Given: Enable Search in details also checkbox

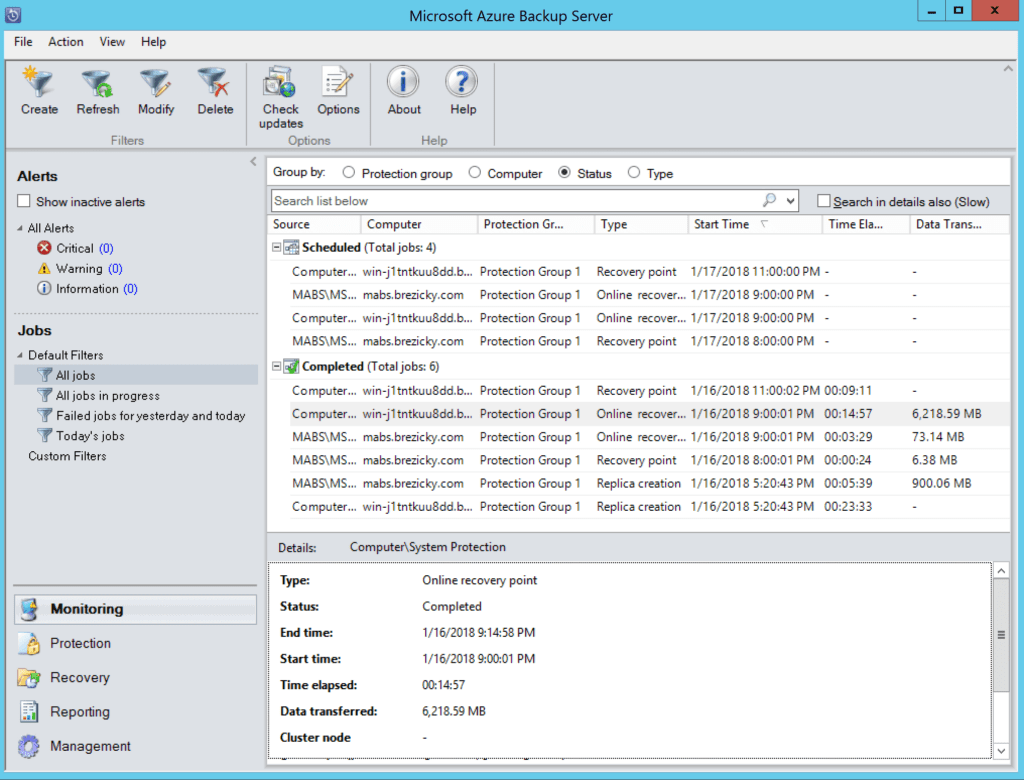Looking at the screenshot, I should point(824,201).
